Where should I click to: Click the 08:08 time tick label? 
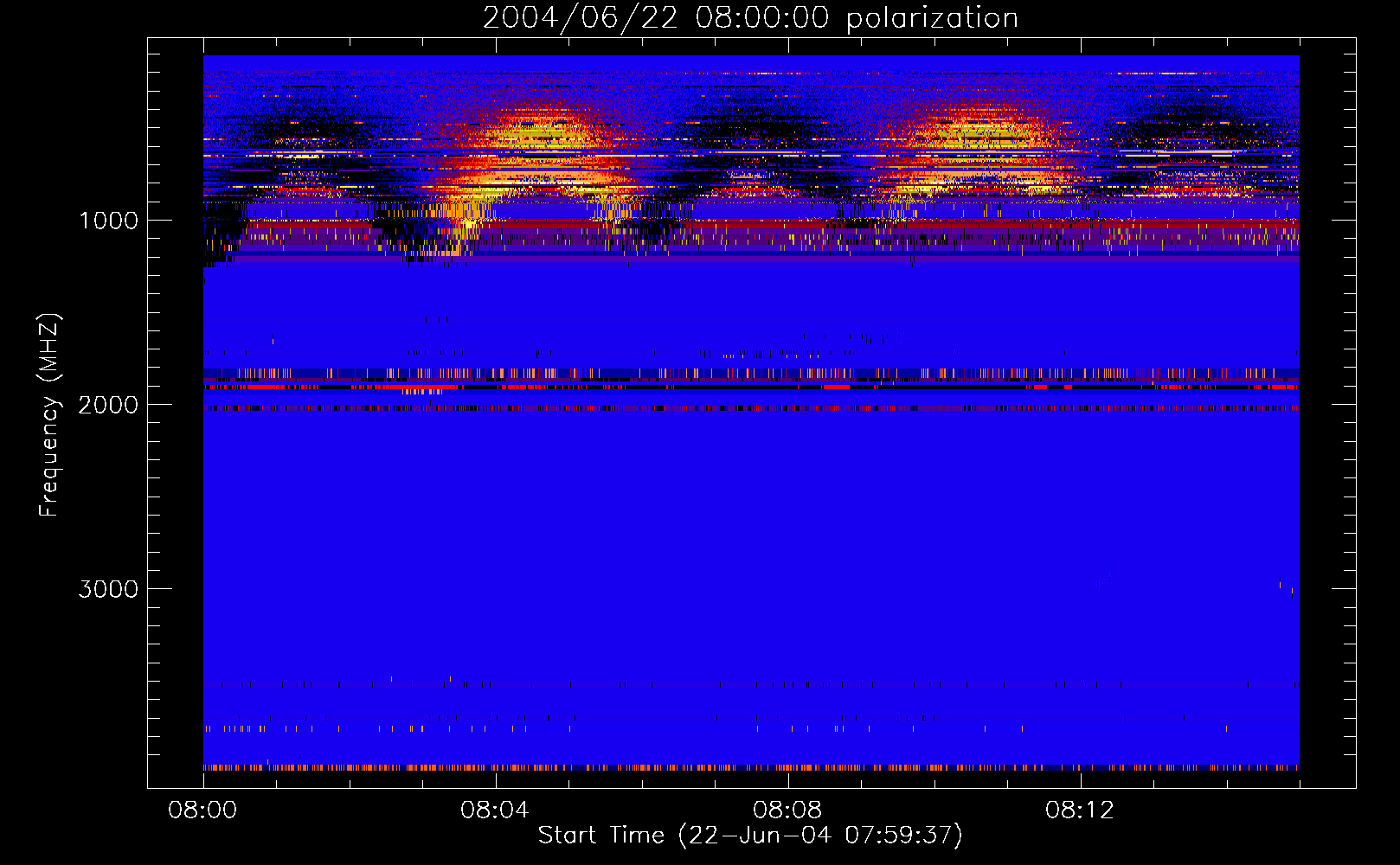click(787, 811)
